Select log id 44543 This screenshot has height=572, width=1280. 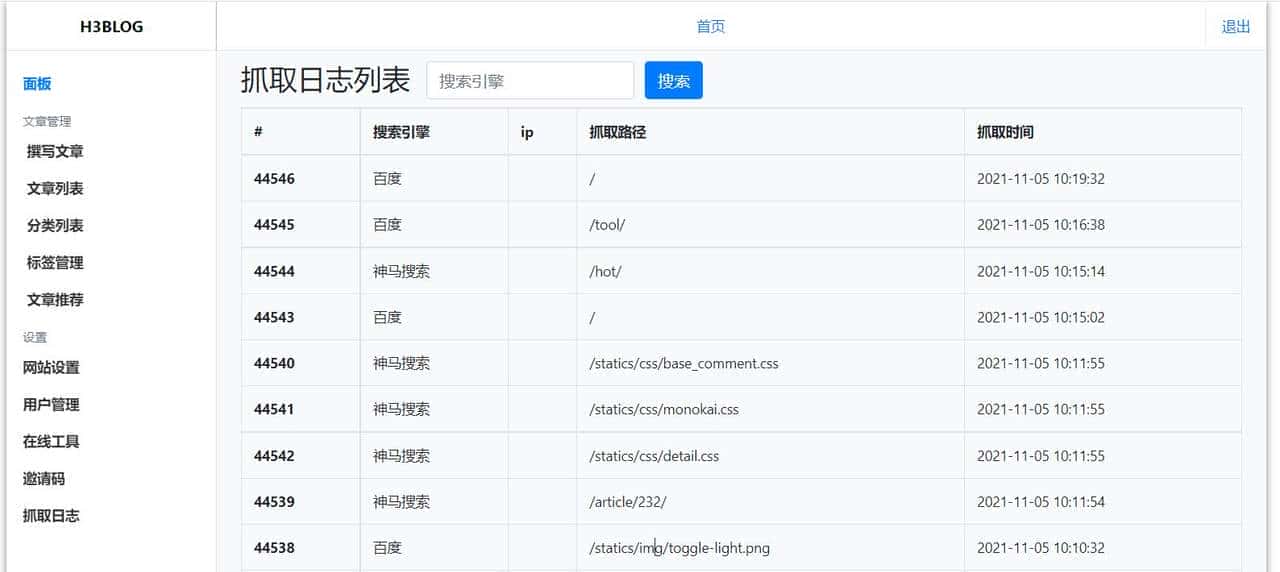(274, 317)
